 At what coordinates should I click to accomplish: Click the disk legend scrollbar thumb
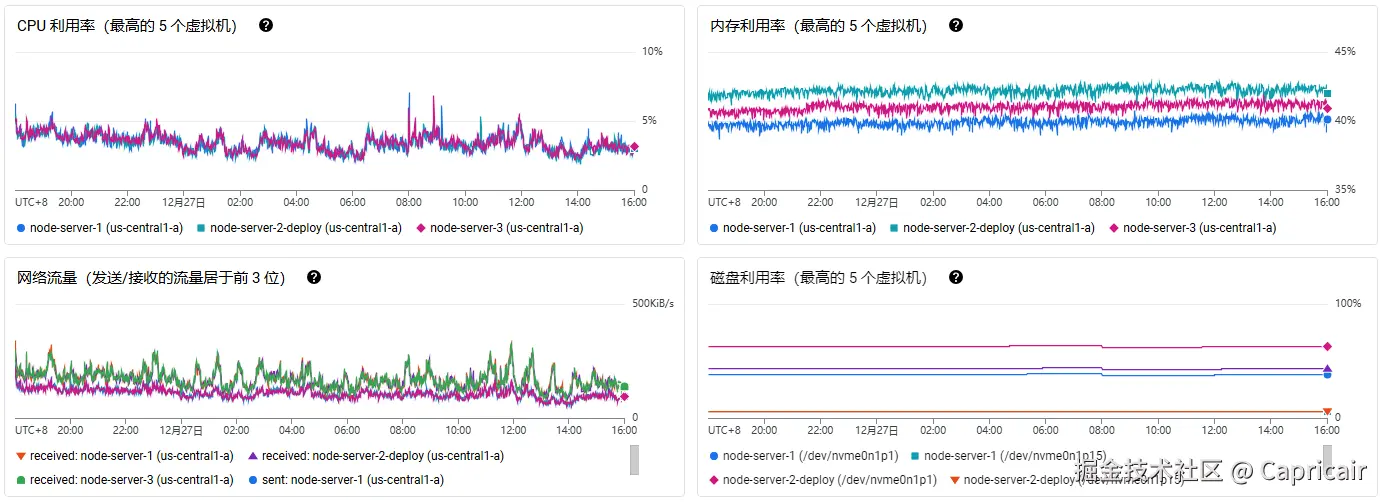pos(1327,460)
